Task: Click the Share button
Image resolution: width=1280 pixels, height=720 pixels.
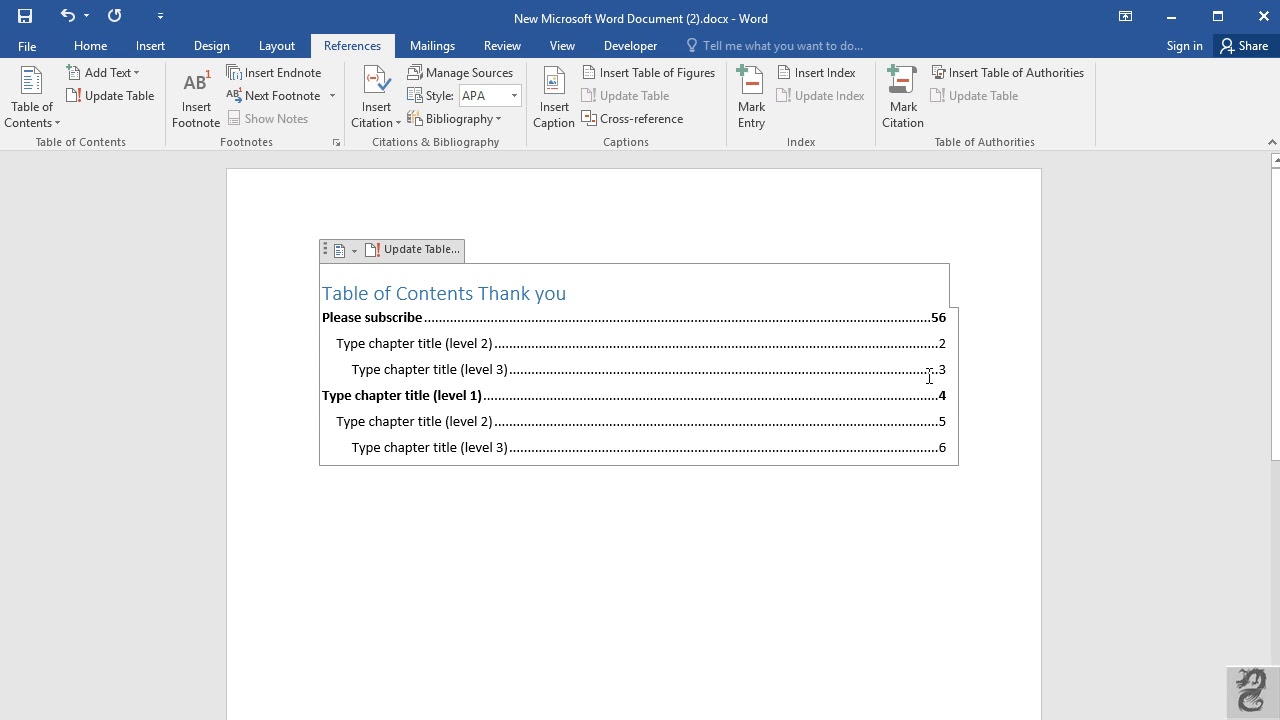Action: point(1243,46)
